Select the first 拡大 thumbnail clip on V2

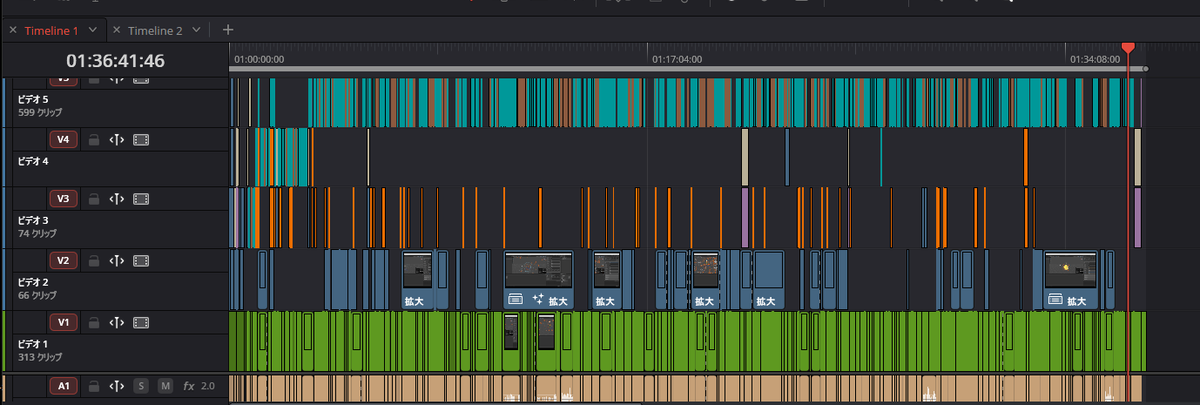tap(418, 280)
